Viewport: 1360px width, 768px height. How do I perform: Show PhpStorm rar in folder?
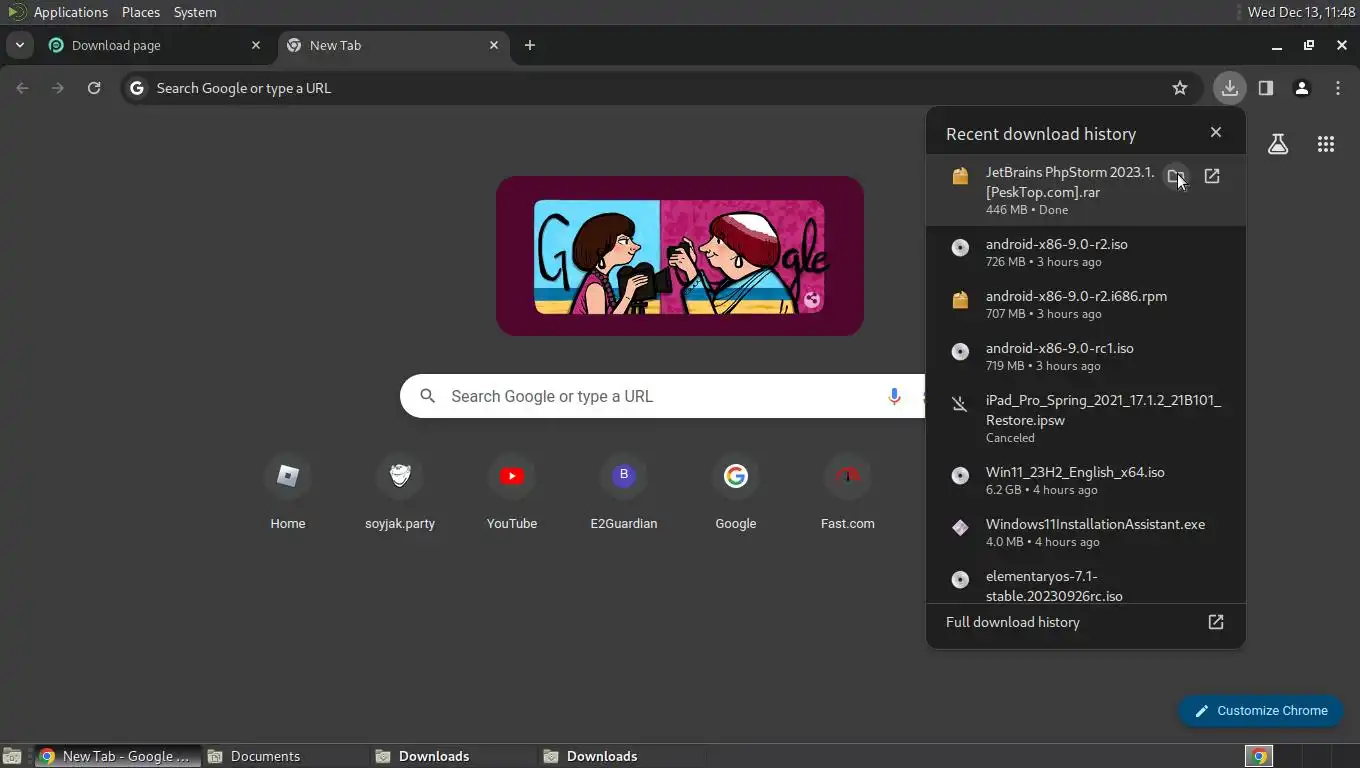click(1176, 176)
